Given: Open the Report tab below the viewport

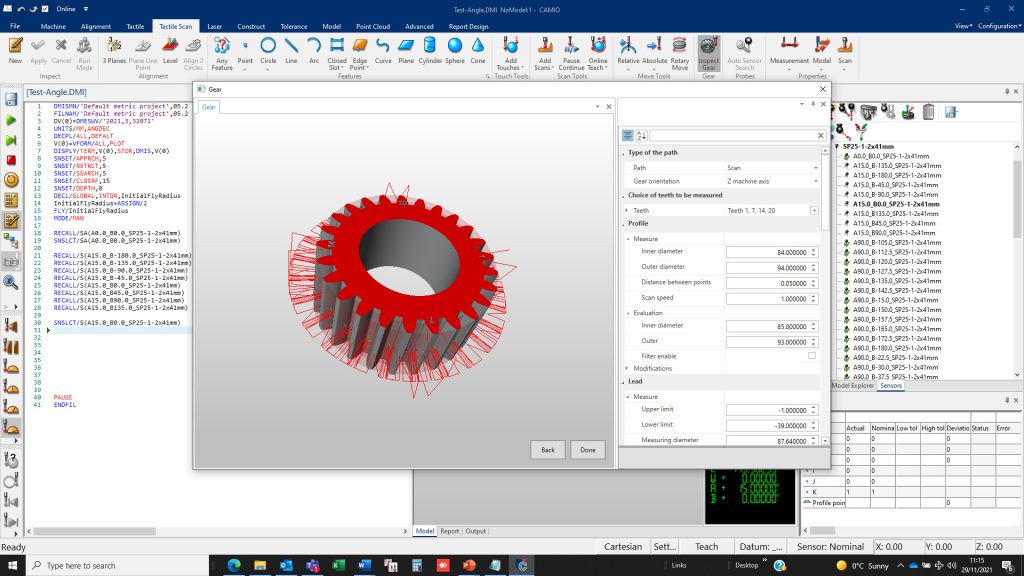Looking at the screenshot, I should coord(450,531).
